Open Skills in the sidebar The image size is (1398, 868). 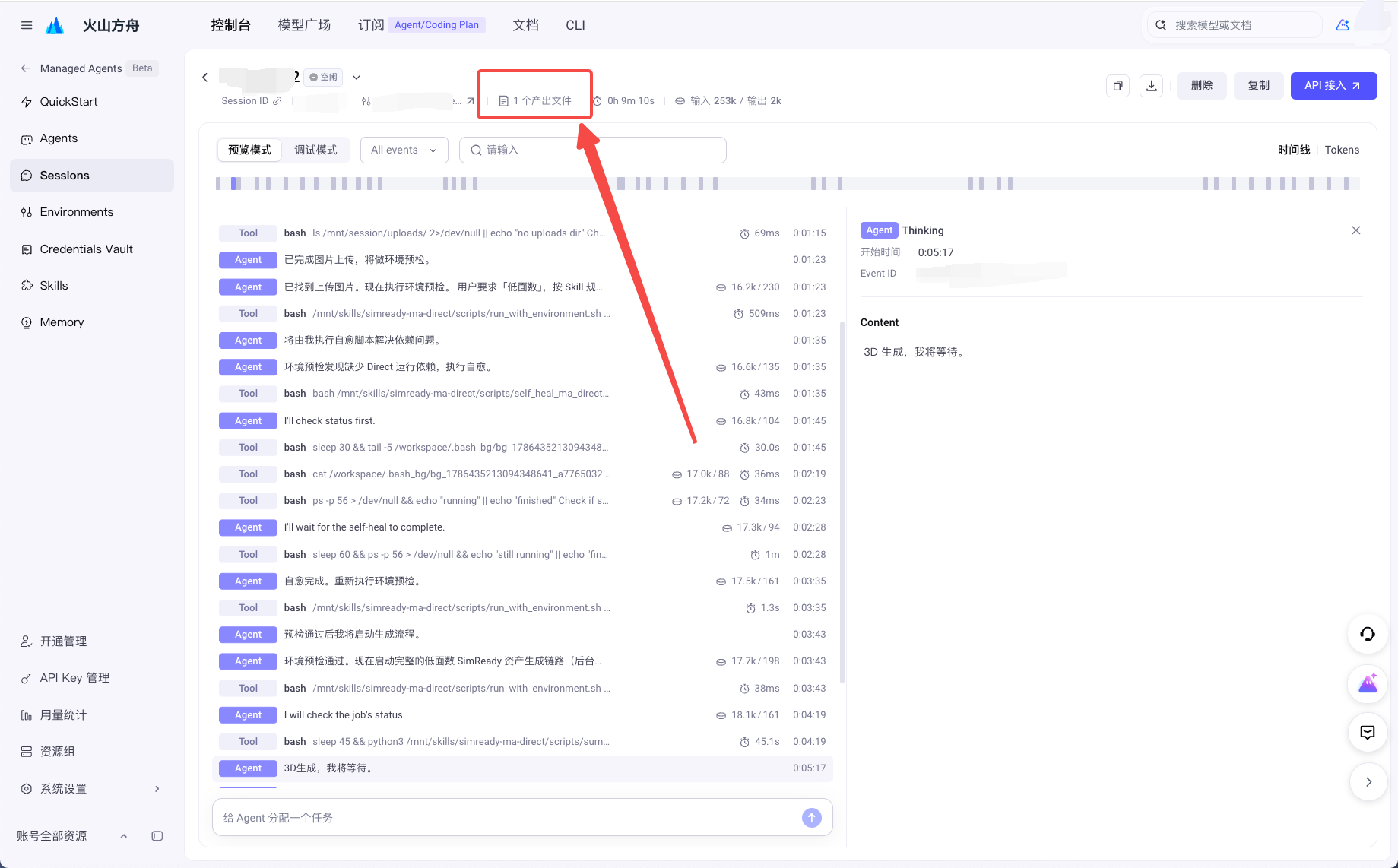[x=92, y=286]
